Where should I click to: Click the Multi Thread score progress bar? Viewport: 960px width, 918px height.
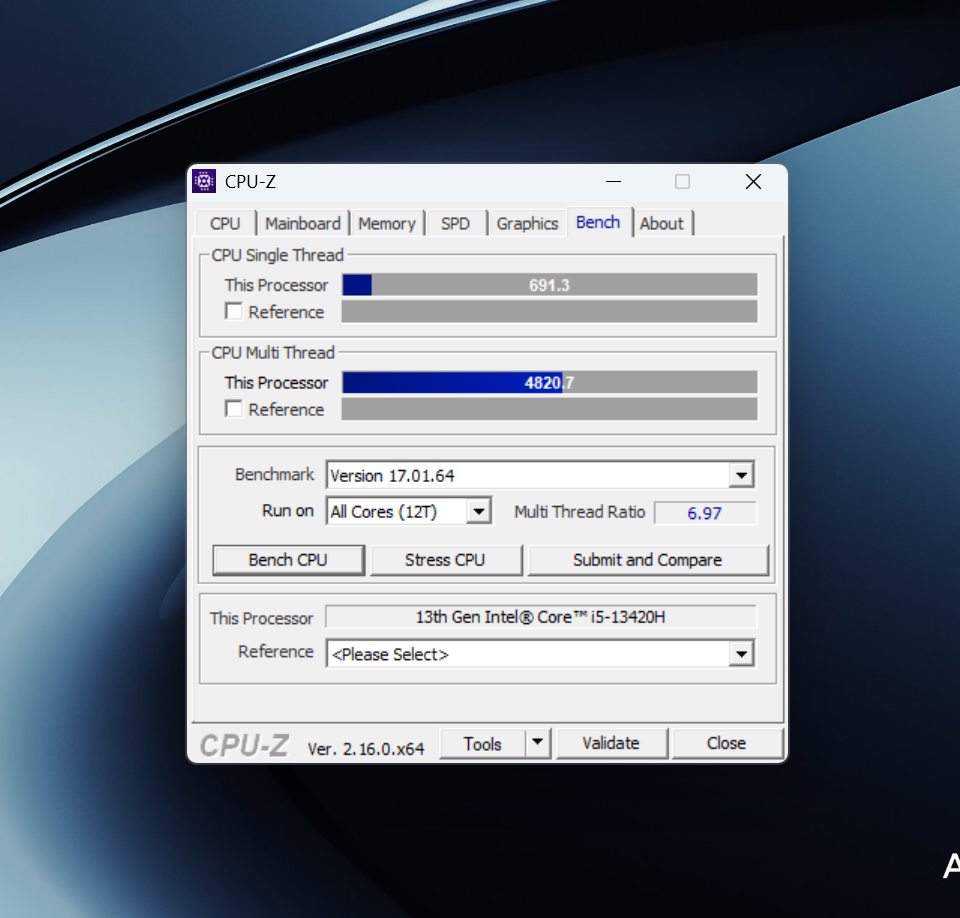(549, 383)
